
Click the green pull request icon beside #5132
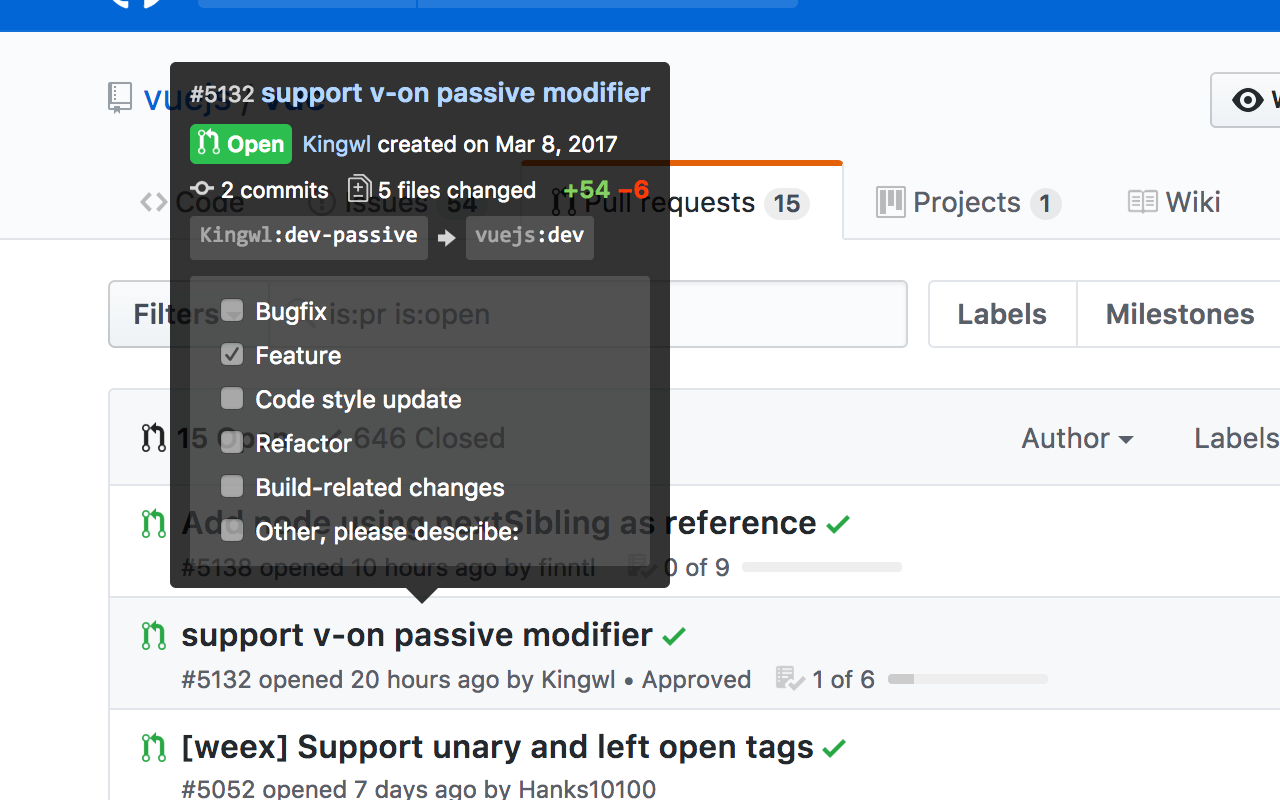pos(153,635)
